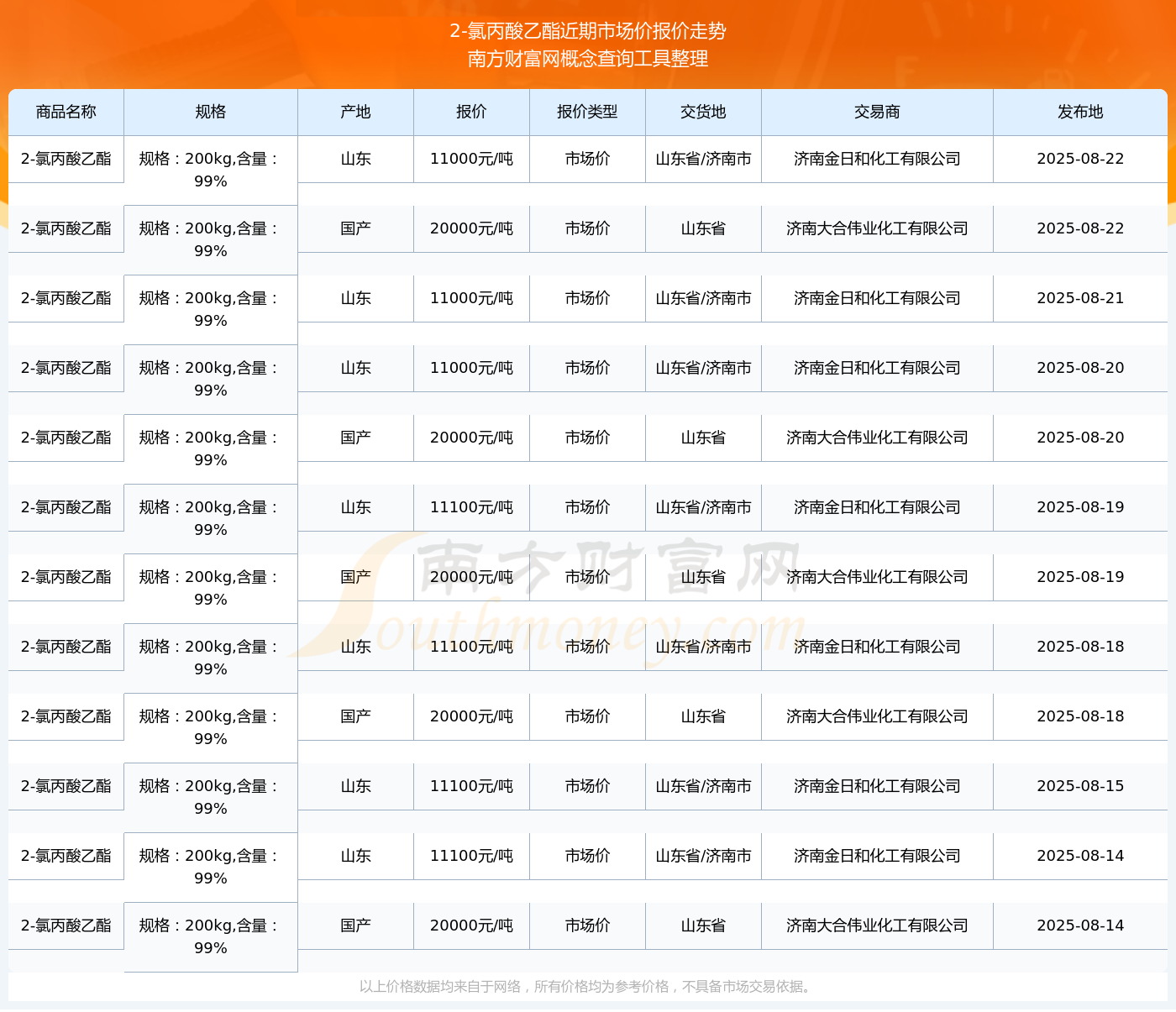Image resolution: width=1176 pixels, height=1012 pixels.
Task: Click the 交货地 column header
Action: point(703,112)
